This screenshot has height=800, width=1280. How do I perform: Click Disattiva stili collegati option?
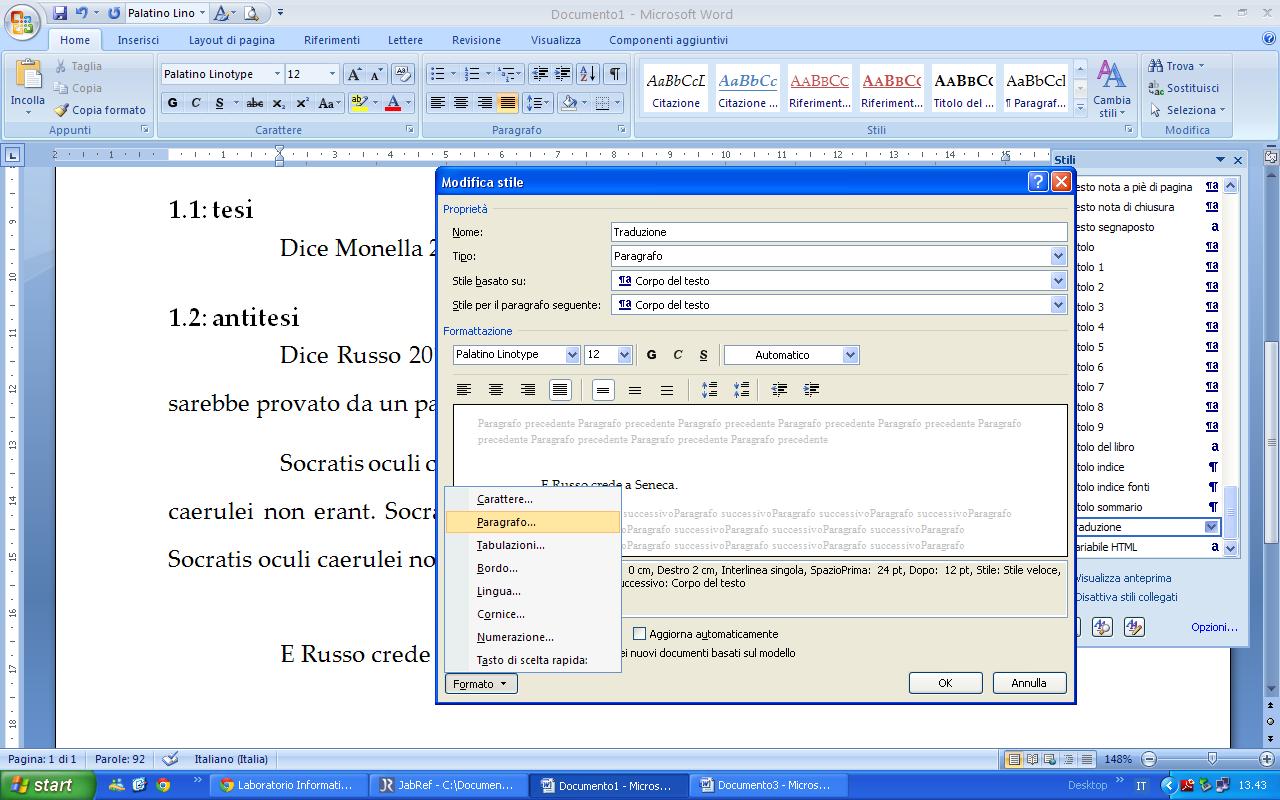click(1126, 597)
